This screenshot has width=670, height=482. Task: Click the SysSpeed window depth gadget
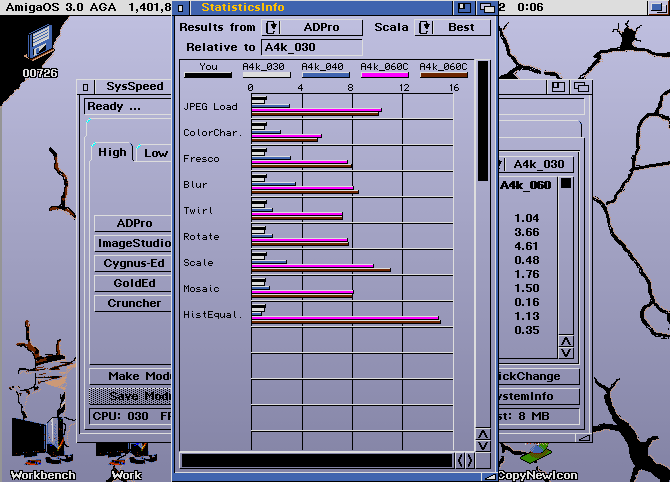581,87
